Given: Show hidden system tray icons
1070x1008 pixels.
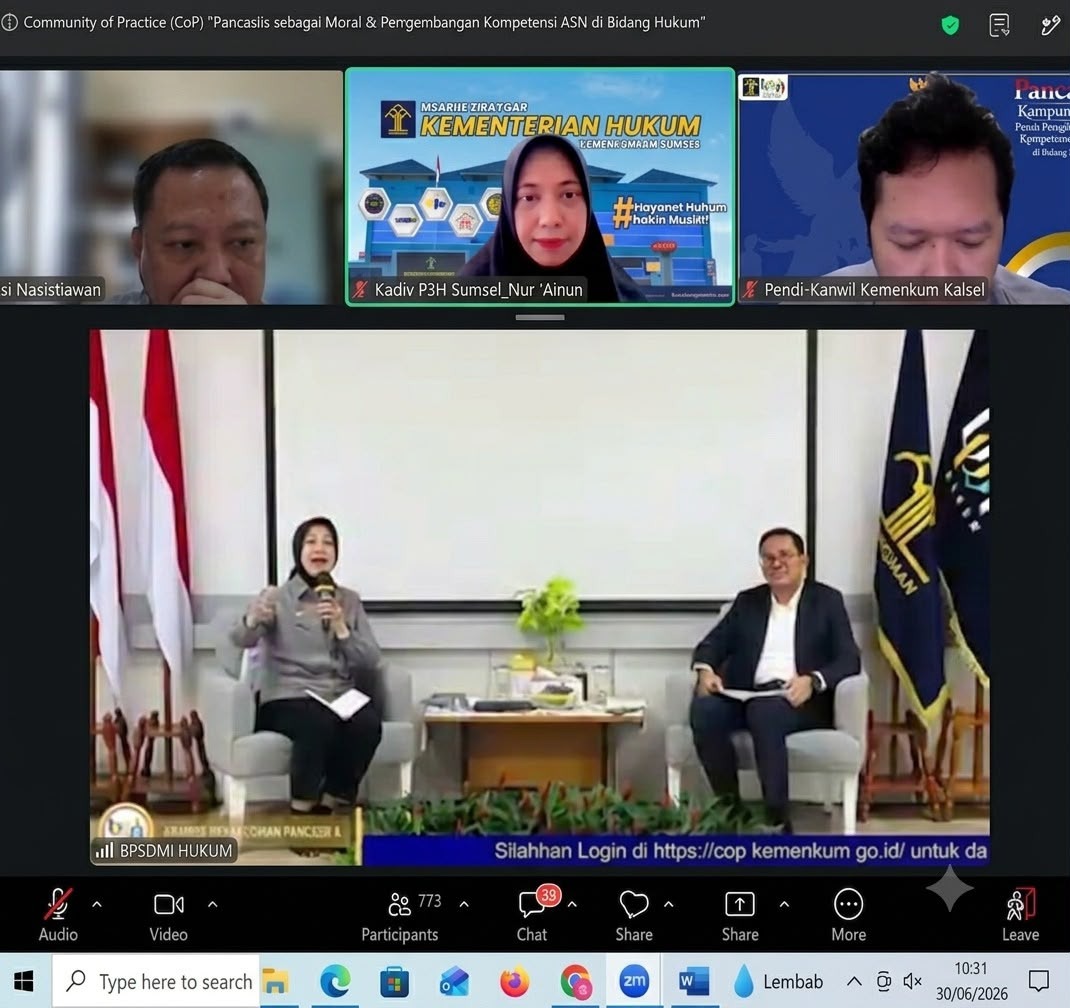Looking at the screenshot, I should (x=853, y=981).
